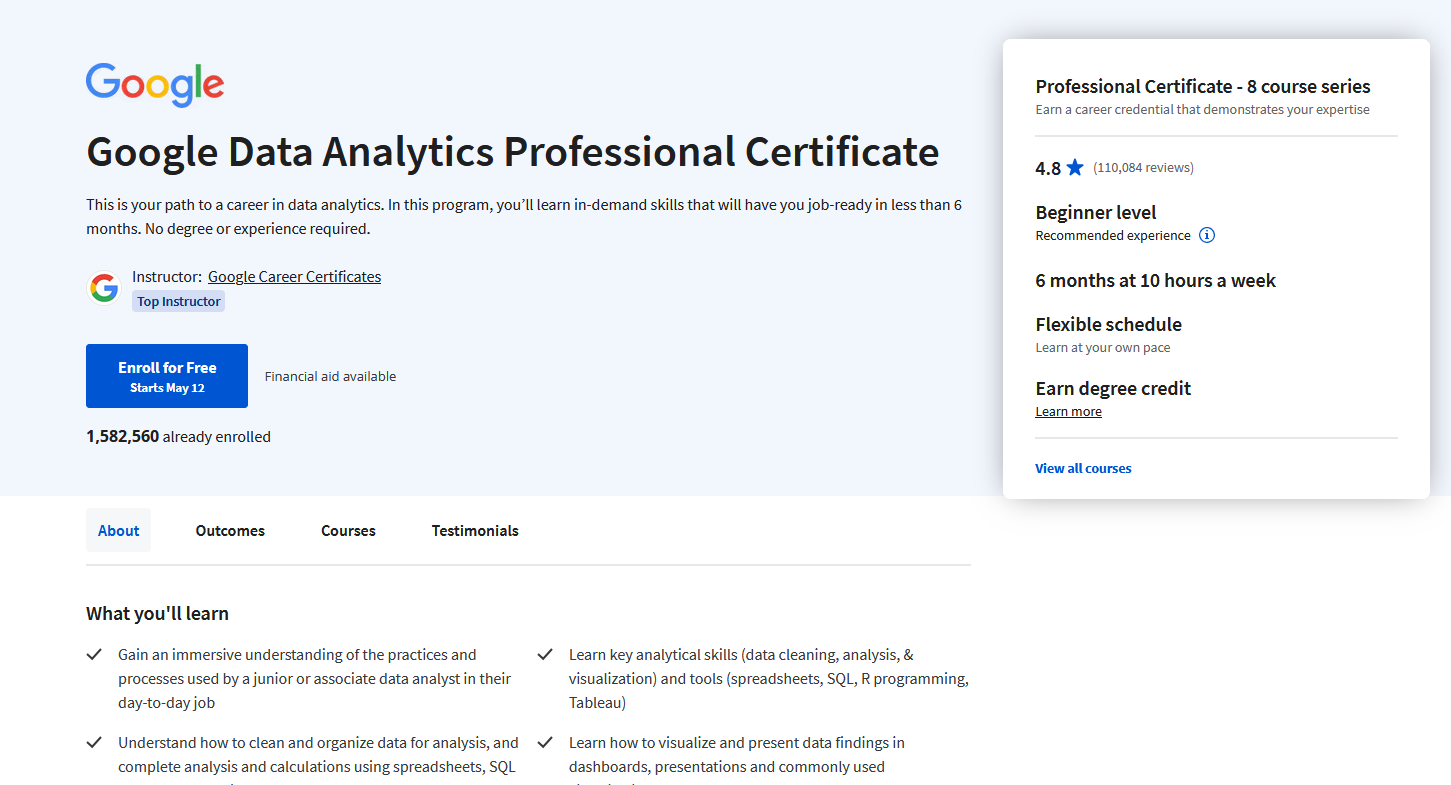Click the checkmark beside 'Understand how to clean'
The height and width of the screenshot is (785, 1451).
(95, 743)
